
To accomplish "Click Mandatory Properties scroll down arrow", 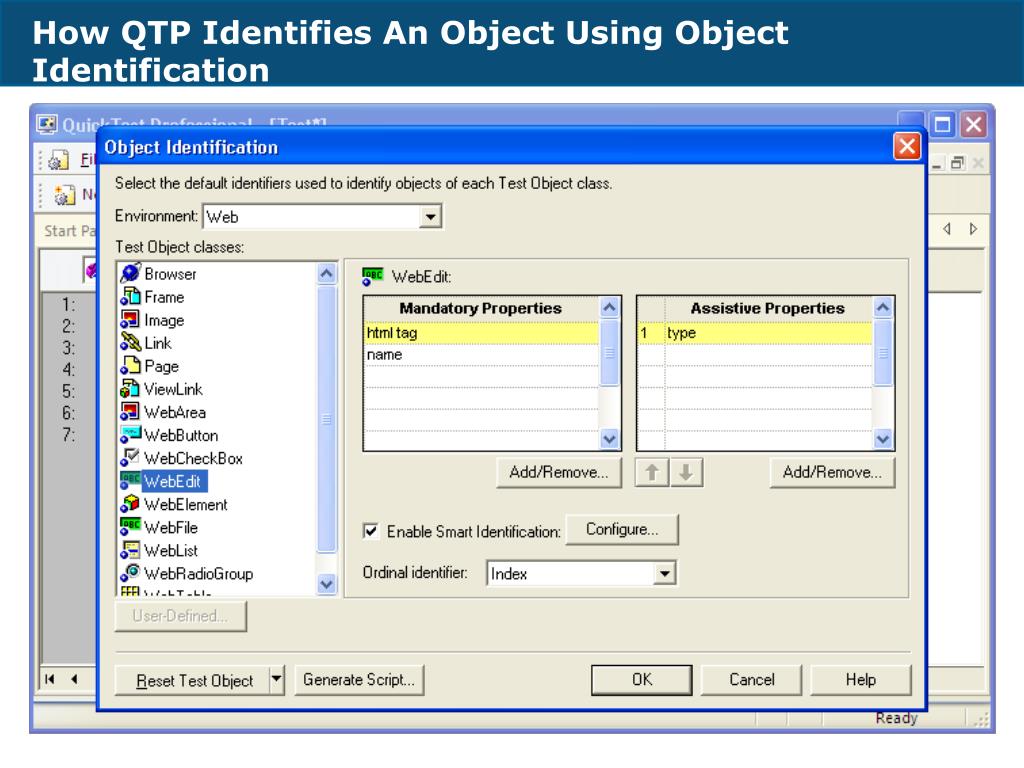I will [609, 439].
